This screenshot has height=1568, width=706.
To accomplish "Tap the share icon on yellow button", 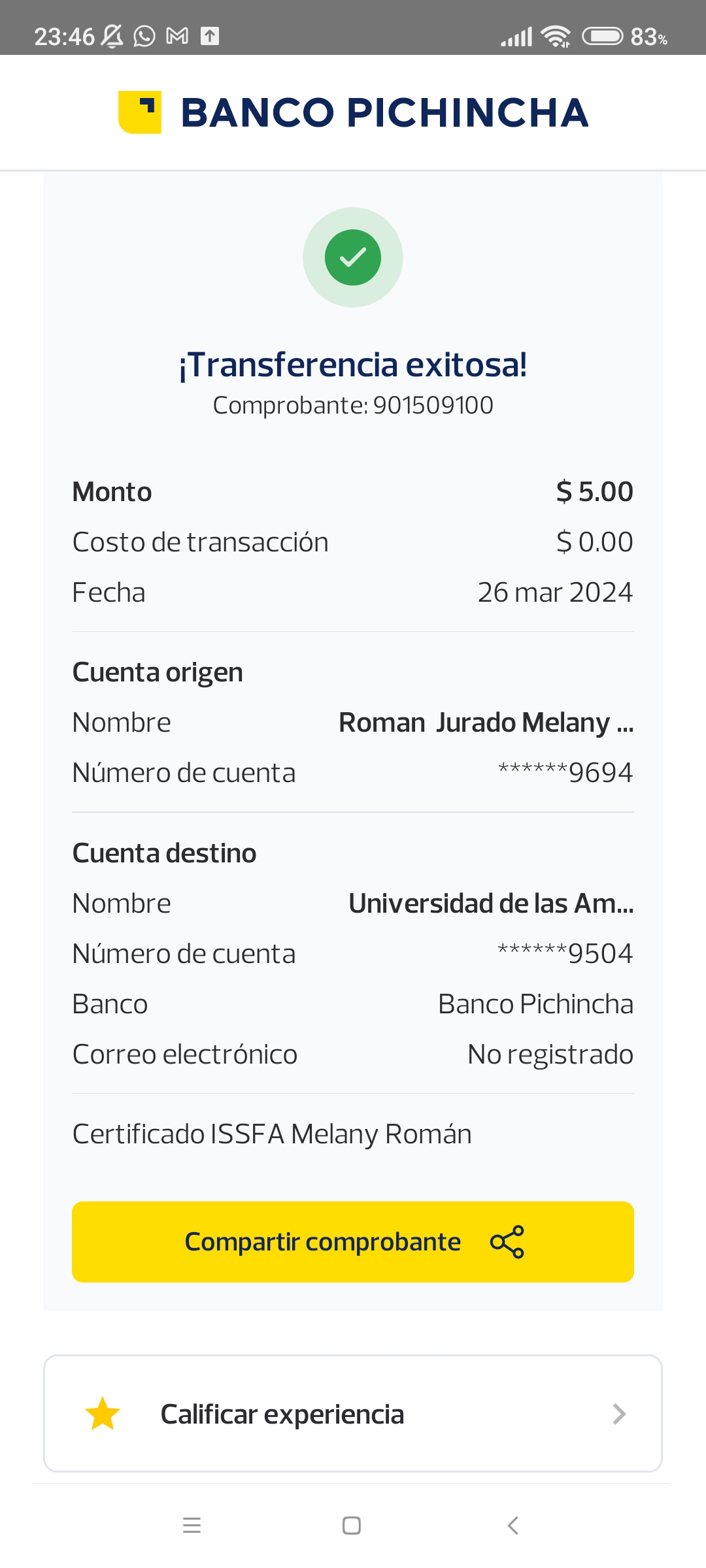I will click(x=507, y=1241).
